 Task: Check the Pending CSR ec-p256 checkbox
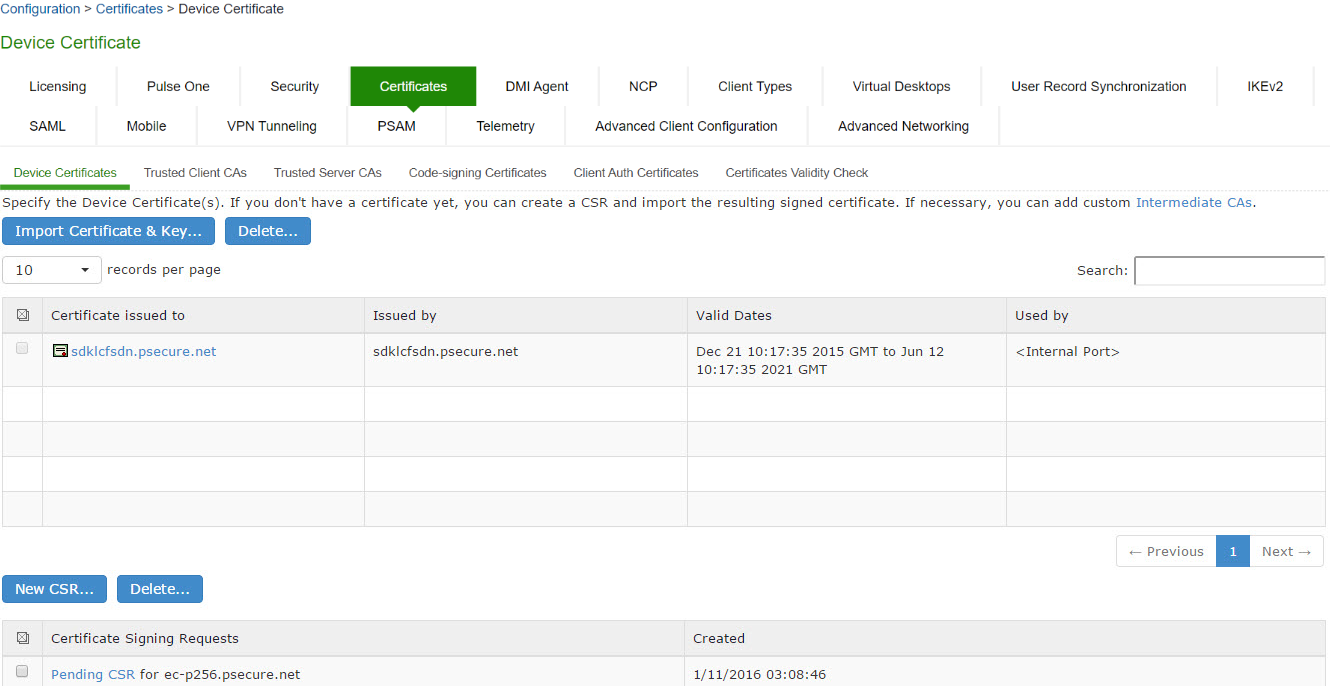(22, 672)
